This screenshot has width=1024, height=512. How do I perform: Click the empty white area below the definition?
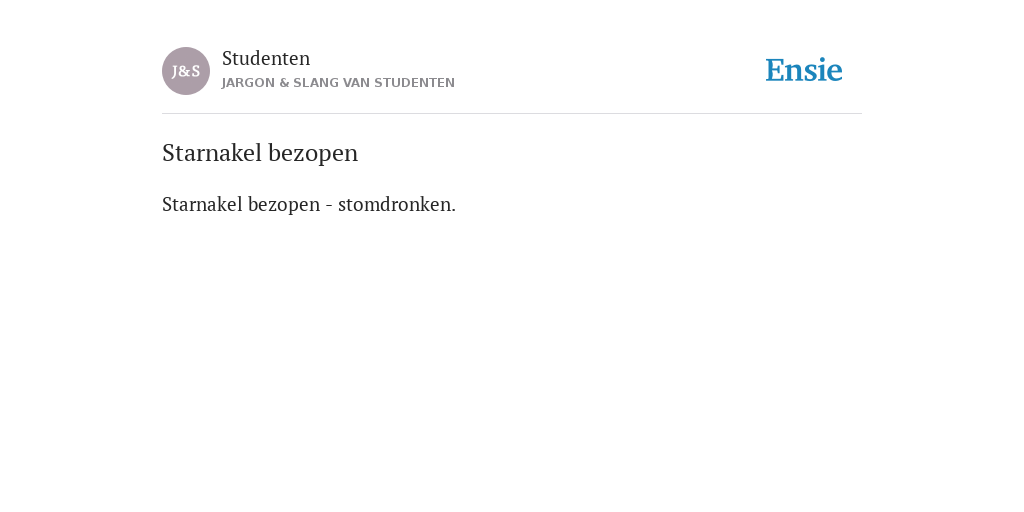click(x=512, y=359)
